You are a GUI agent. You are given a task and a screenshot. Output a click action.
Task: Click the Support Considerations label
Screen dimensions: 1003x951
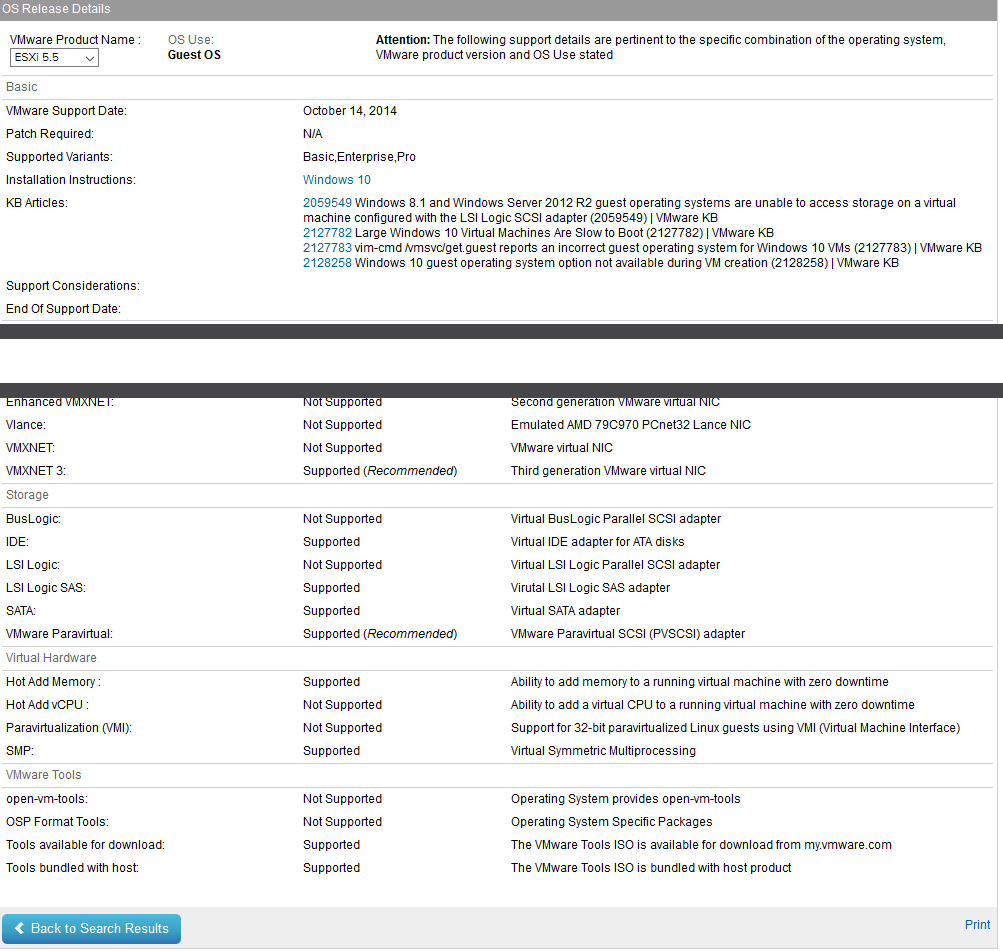pos(73,286)
